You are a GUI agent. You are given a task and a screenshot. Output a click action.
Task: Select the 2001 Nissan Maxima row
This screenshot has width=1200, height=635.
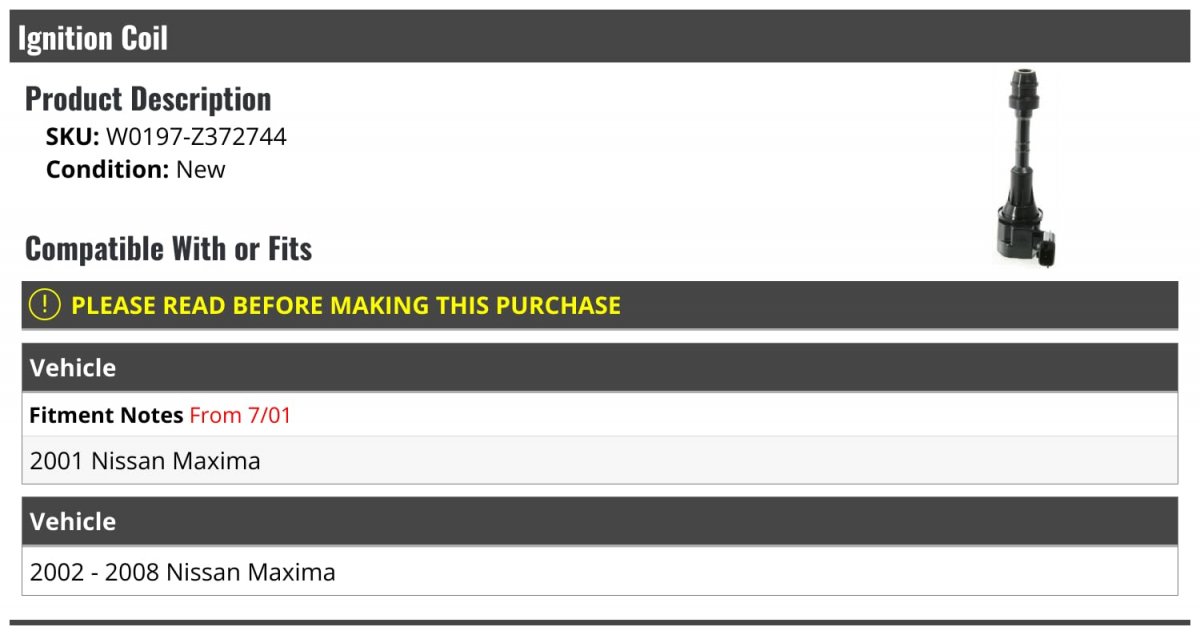(600, 460)
